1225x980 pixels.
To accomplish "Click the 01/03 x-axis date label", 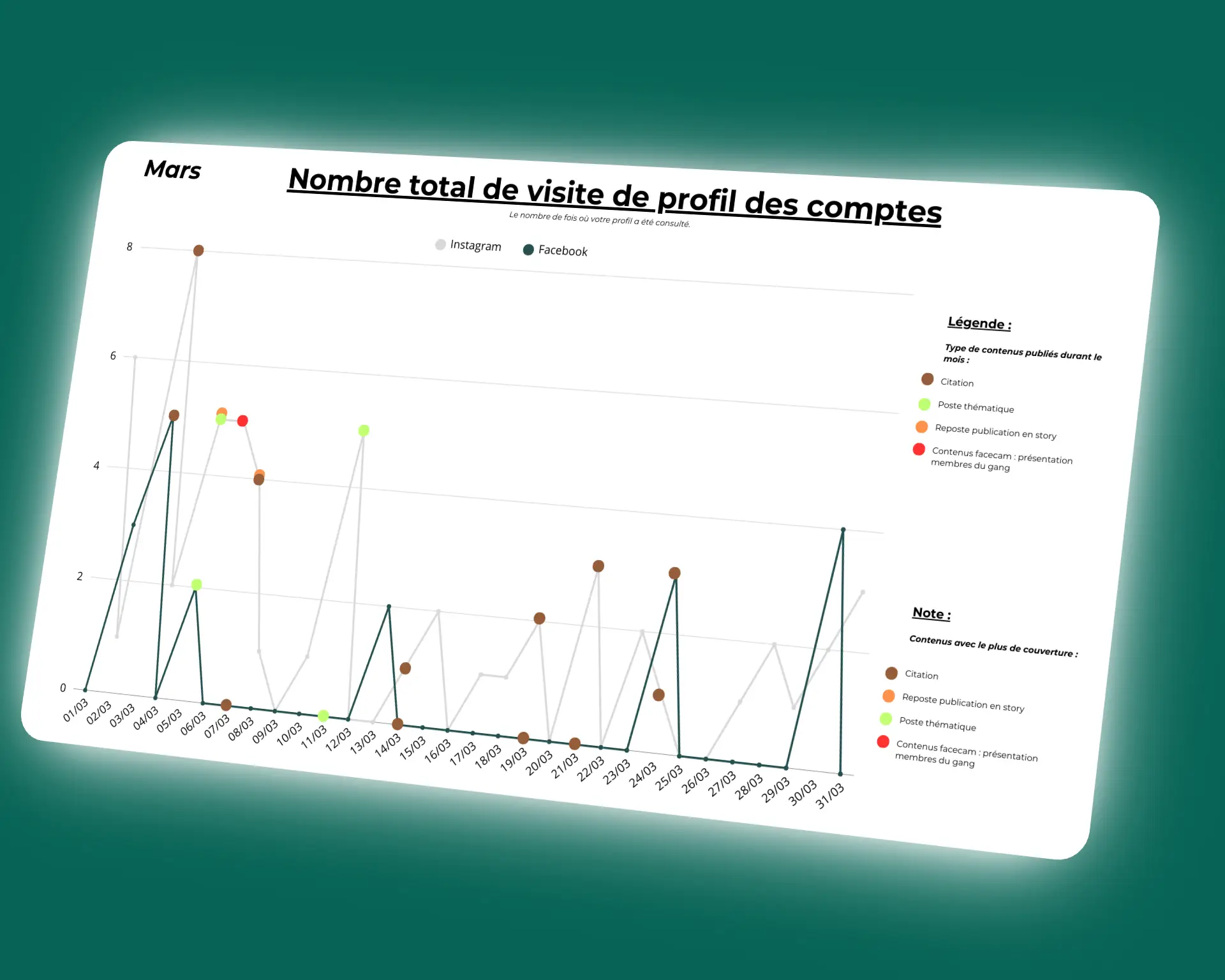I will [x=75, y=710].
